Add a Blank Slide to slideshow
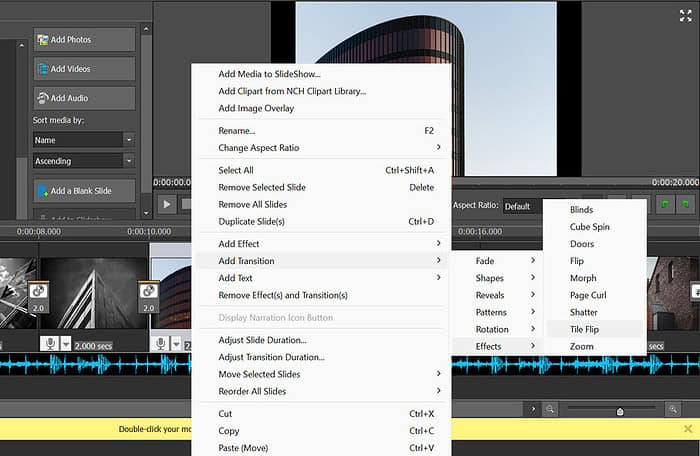Viewport: 700px width, 456px height. click(84, 191)
